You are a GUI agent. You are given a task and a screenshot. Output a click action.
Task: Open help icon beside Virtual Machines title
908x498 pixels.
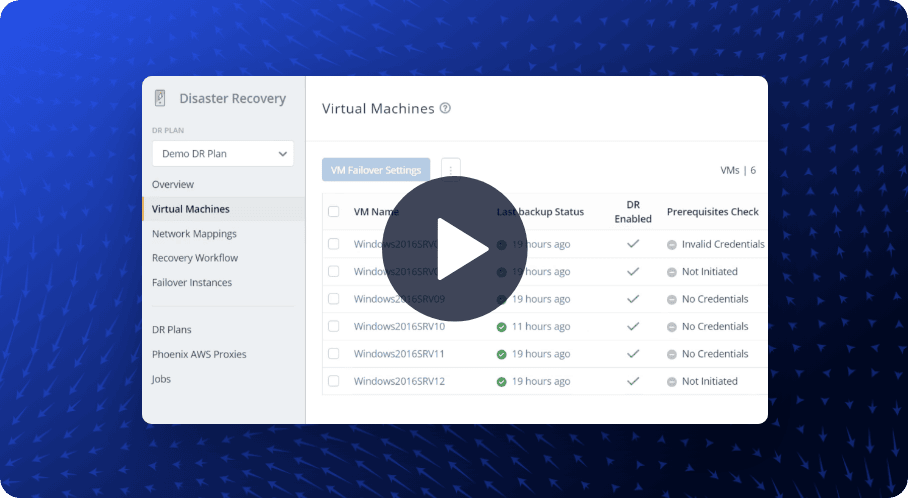coord(445,108)
